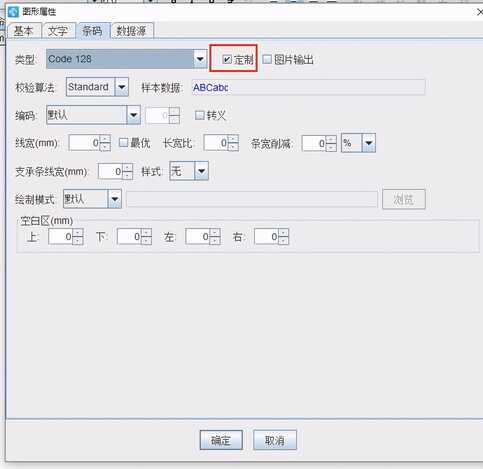Increase the 空白区 右 spinner

283,233
